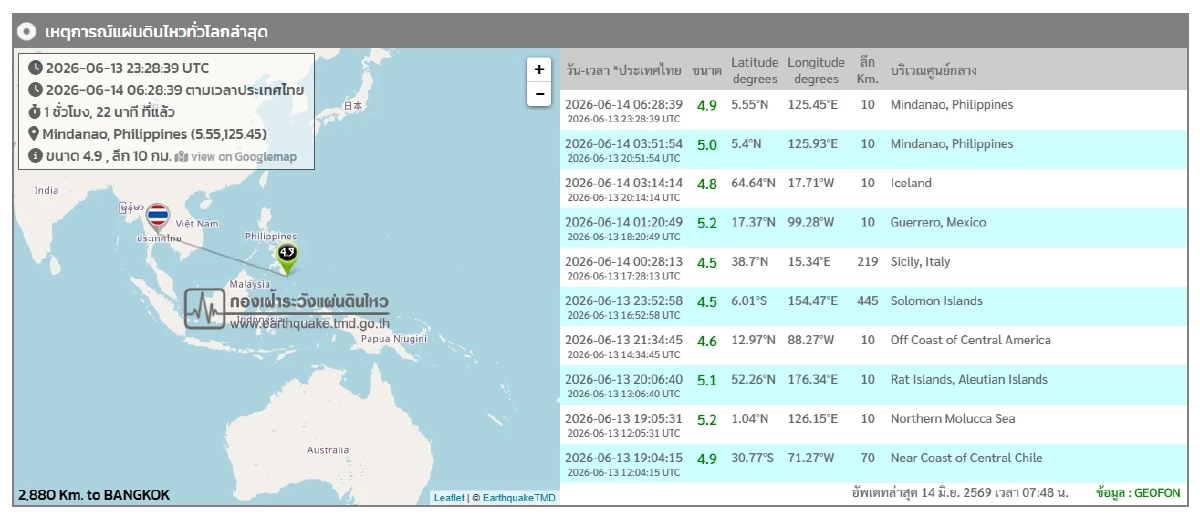Select the Rat Islands, Aleutian Islands row
Screen dimensions: 1200x527
pyautogui.click(x=871, y=385)
